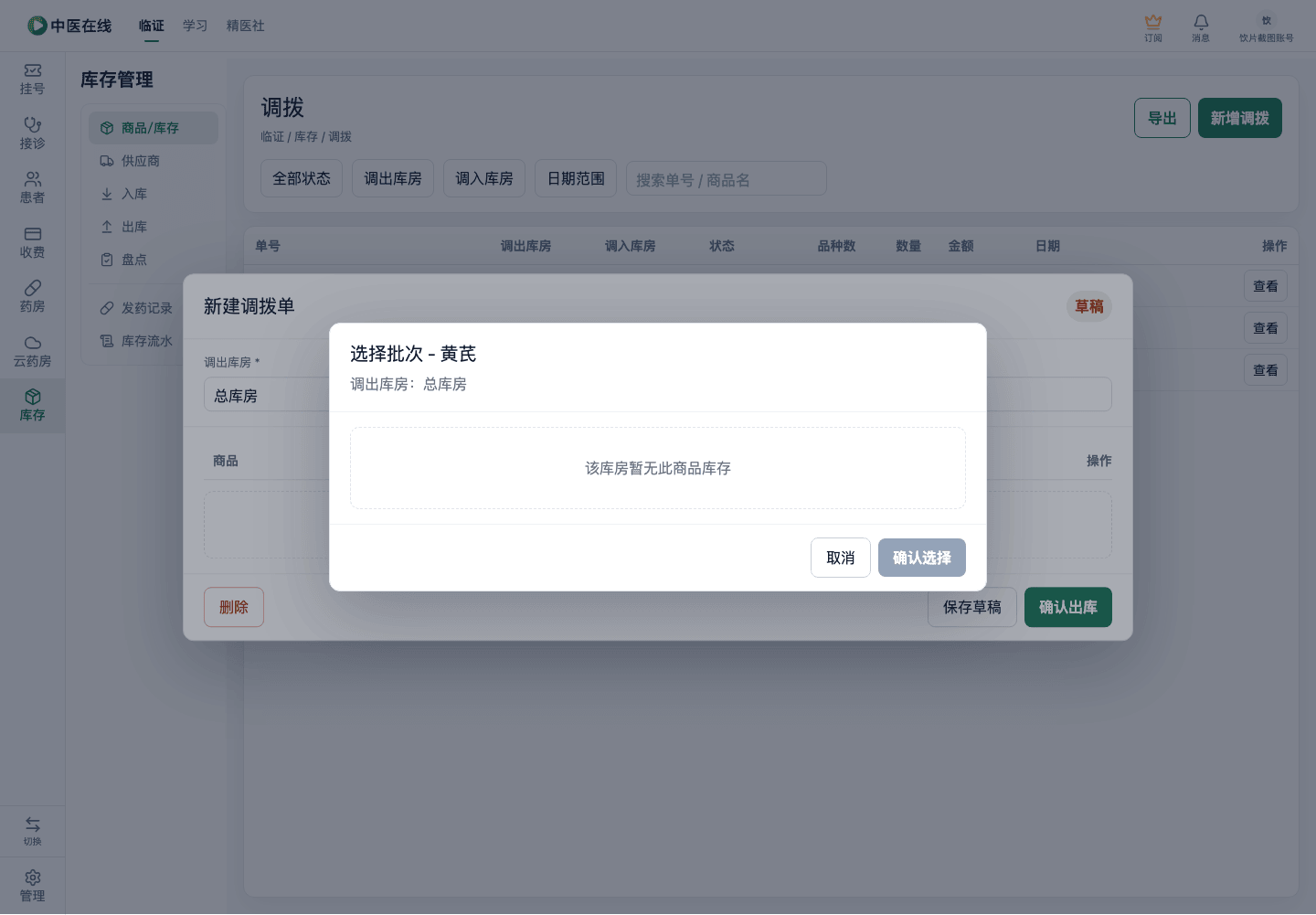Image resolution: width=1316 pixels, height=915 pixels.
Task: Open the 消息 bell notifications icon
Action: 1201,21
